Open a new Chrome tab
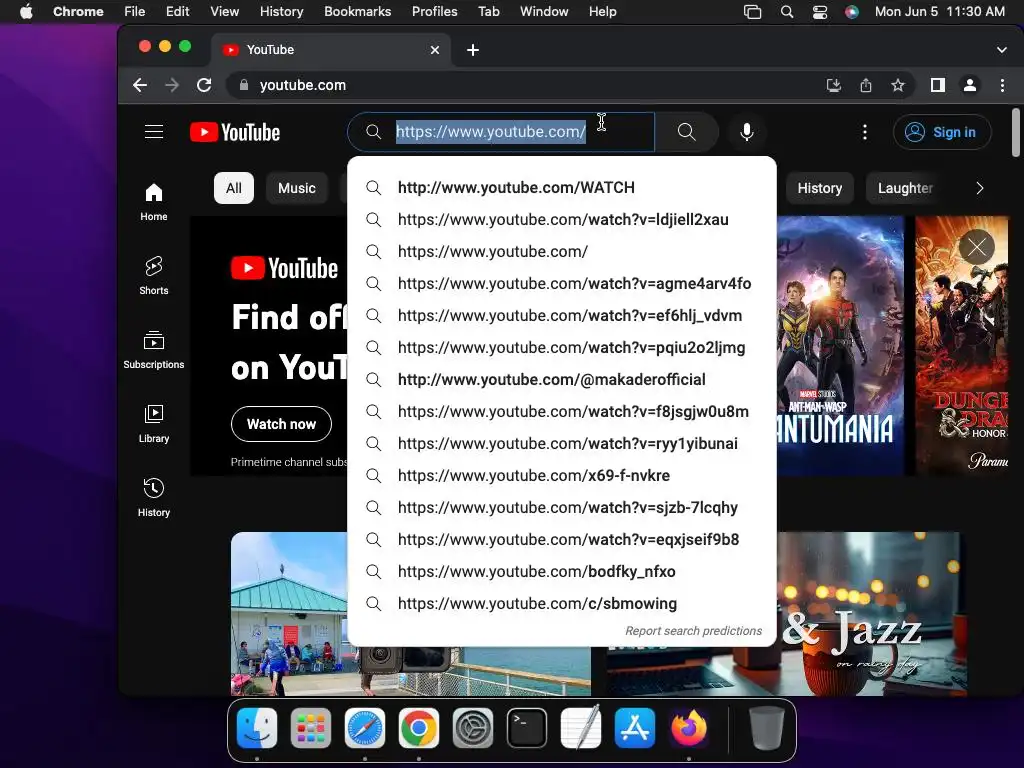The image size is (1024, 768). click(x=473, y=50)
